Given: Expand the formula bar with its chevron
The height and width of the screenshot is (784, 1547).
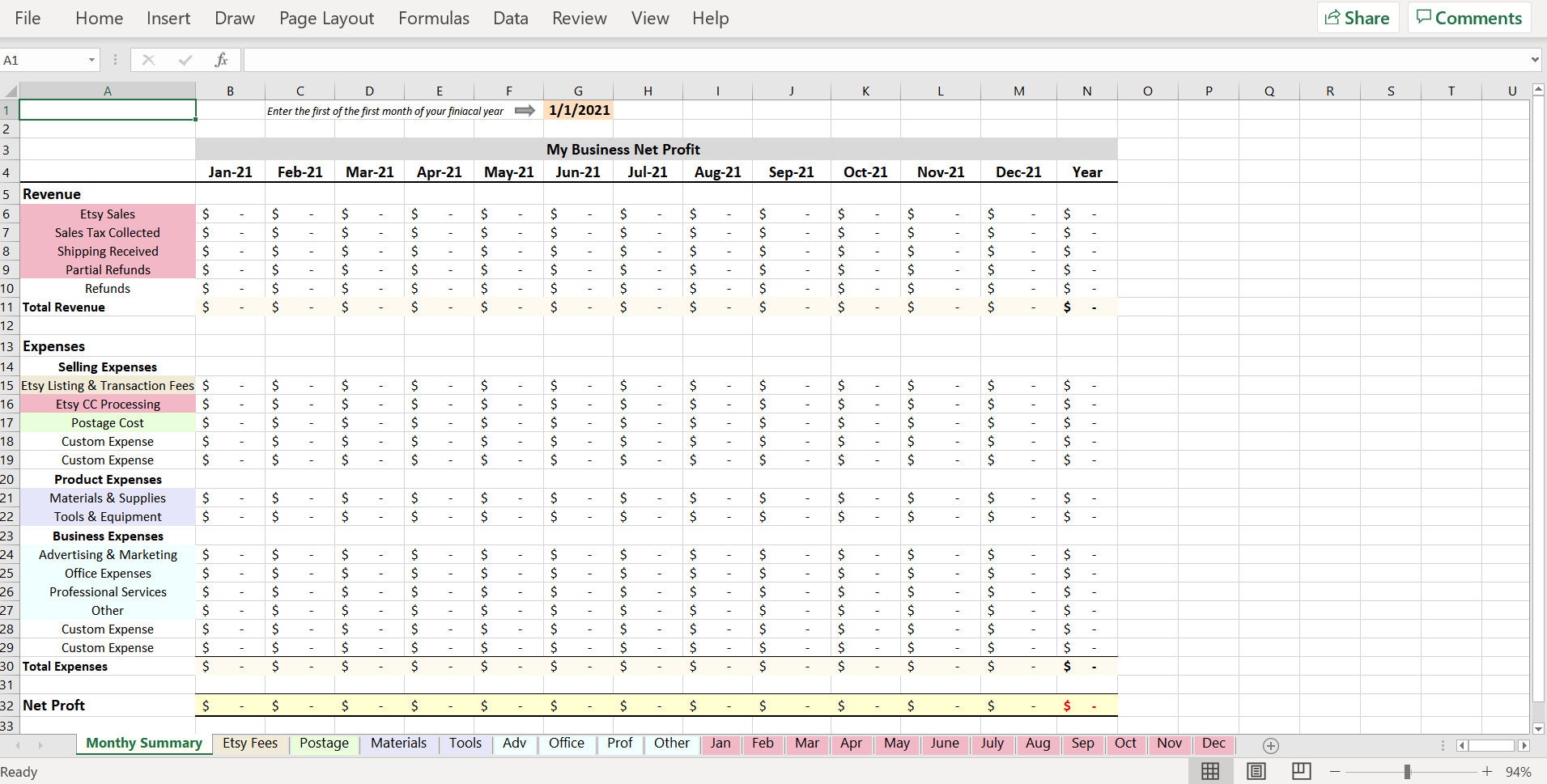Looking at the screenshot, I should point(1534,59).
